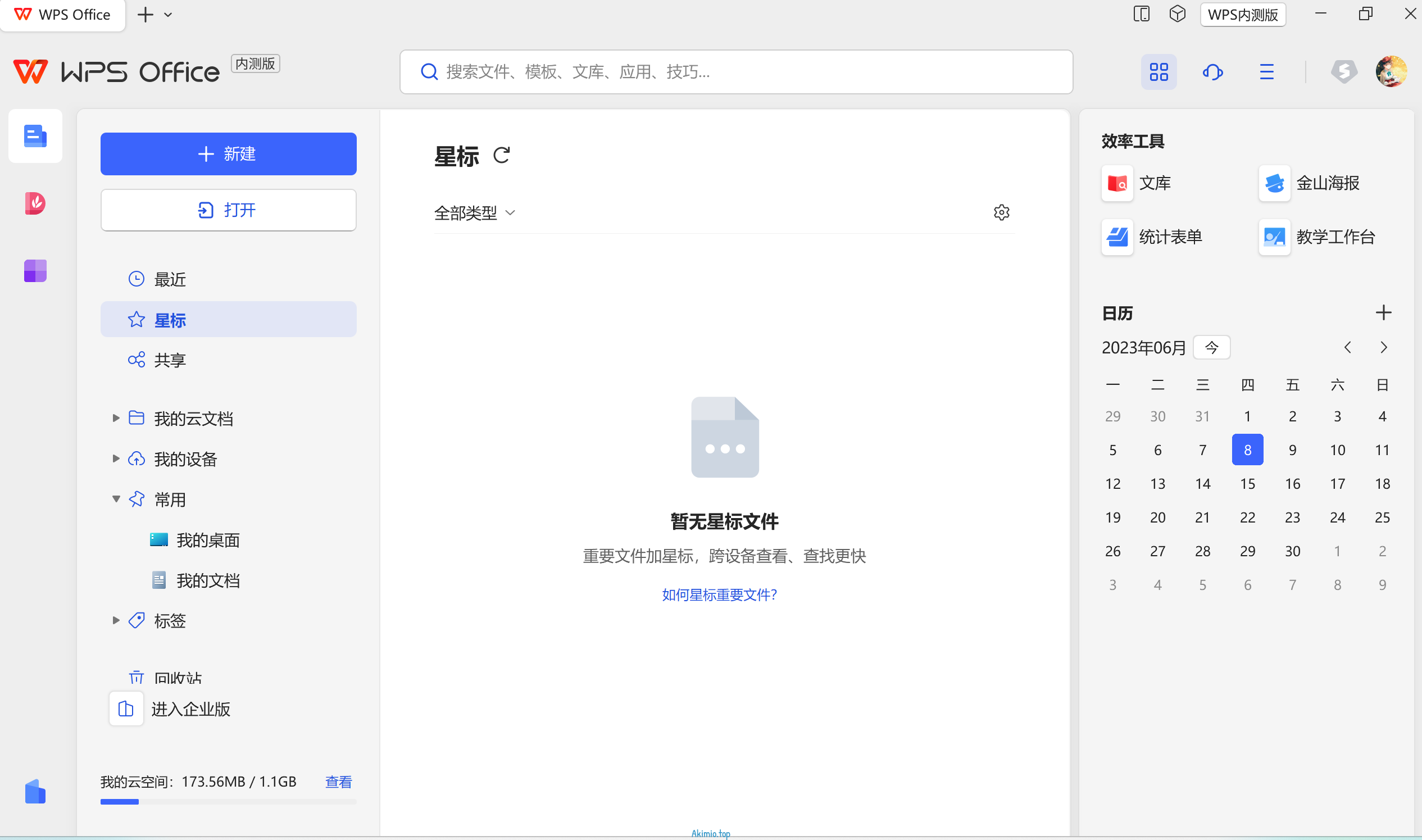Select date 18 in calendar

pyautogui.click(x=1382, y=483)
